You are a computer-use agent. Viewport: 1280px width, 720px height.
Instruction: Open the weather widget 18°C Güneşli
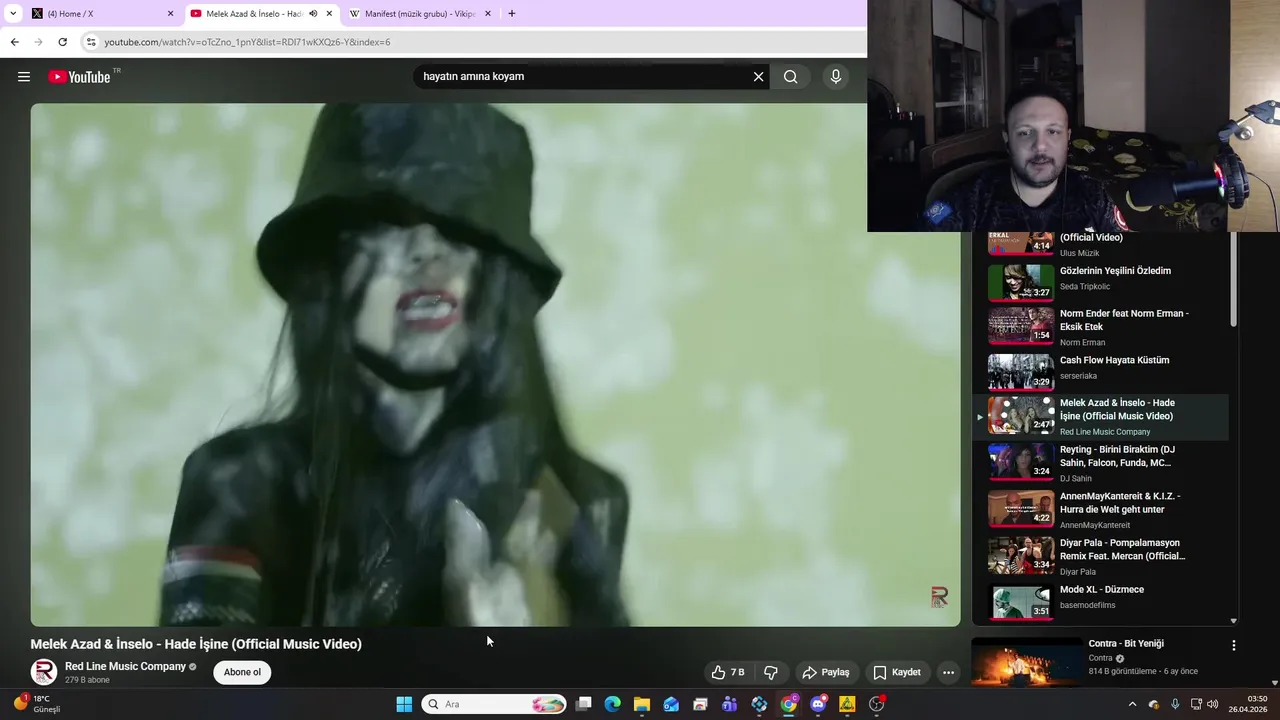point(38,704)
